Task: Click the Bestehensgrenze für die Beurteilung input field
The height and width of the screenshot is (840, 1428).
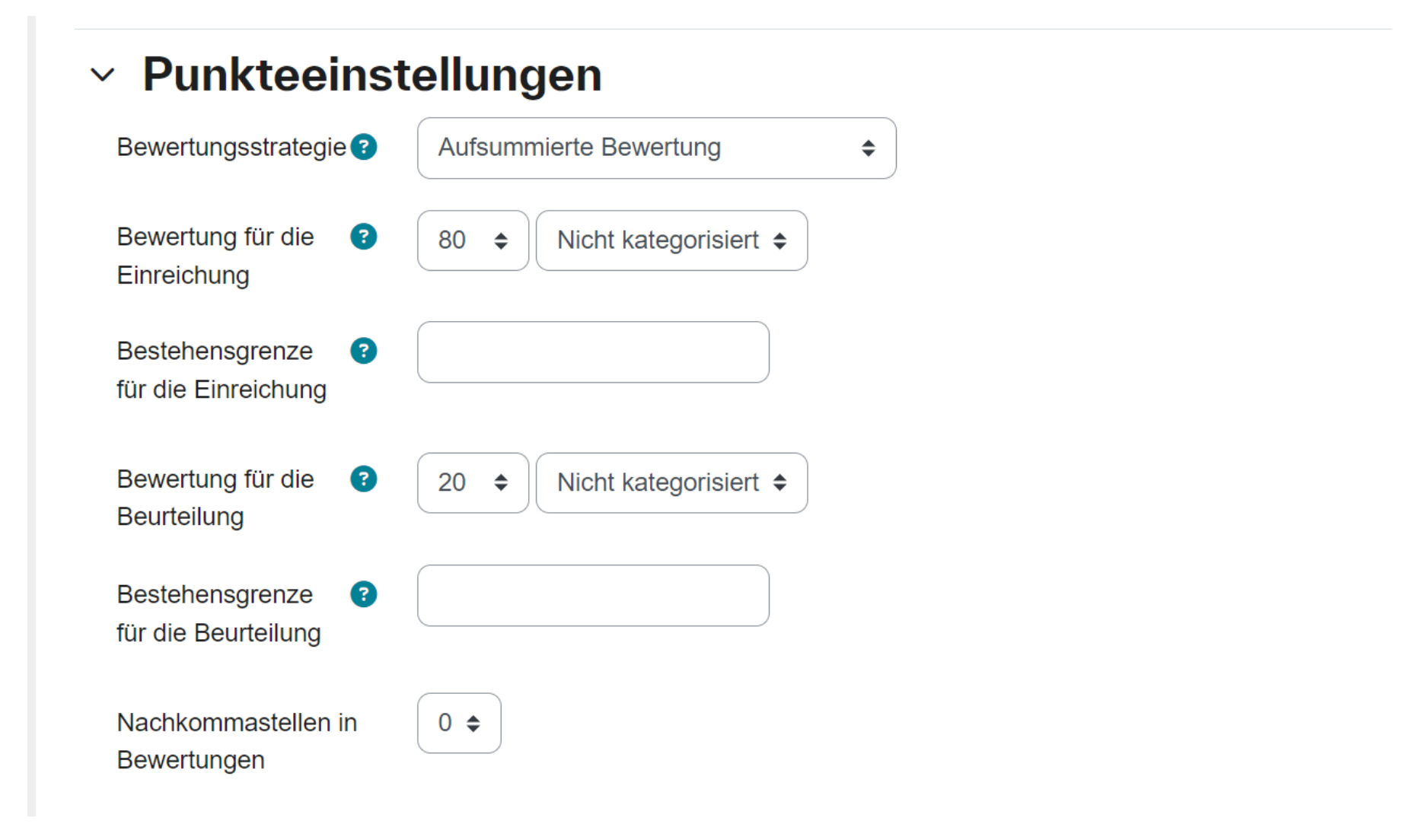Action: (x=592, y=595)
